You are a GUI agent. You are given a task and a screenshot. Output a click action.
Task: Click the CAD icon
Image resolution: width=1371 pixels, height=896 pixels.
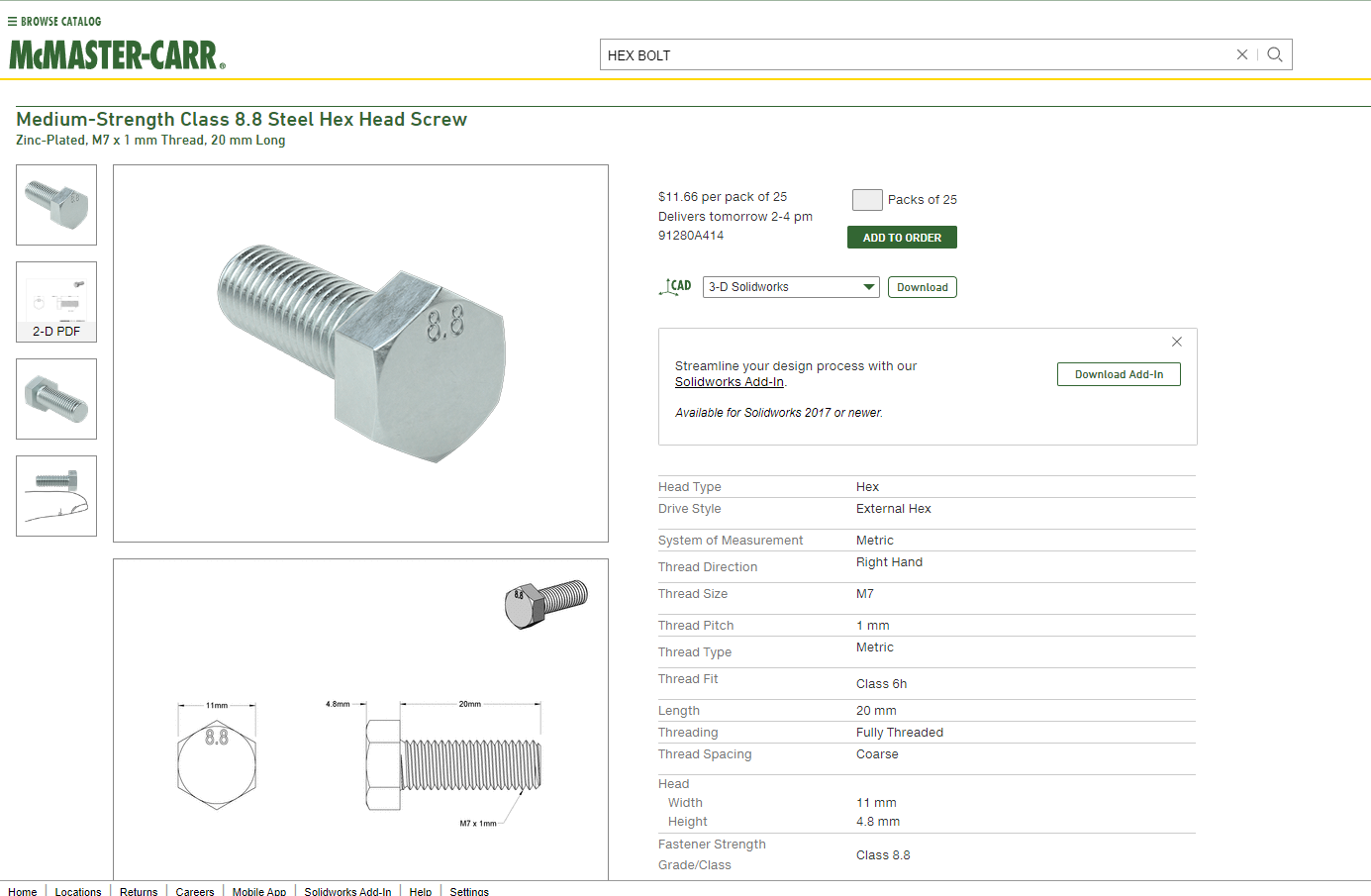675,287
